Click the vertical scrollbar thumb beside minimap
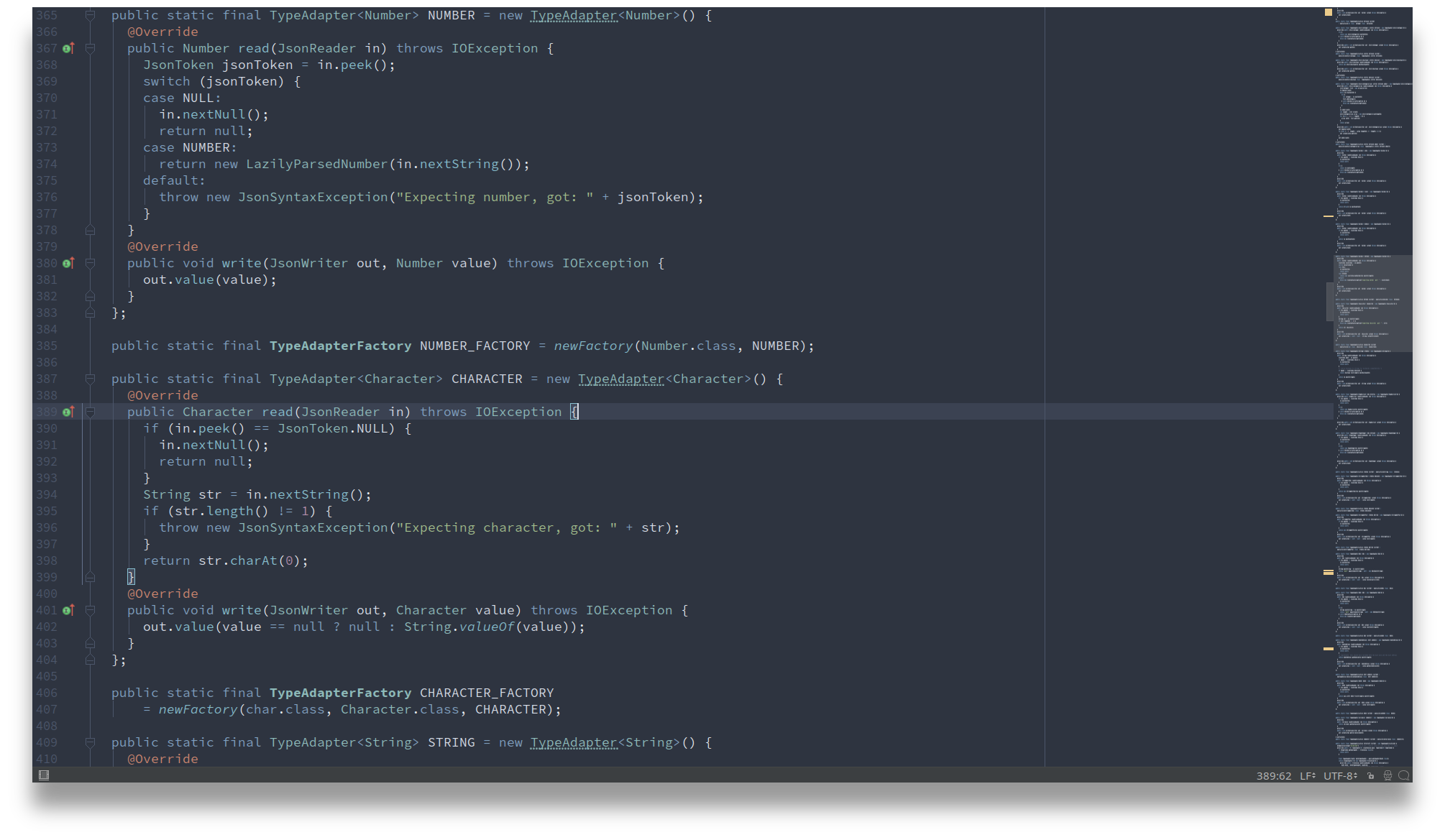The width and height of the screenshot is (1445, 840). (x=1330, y=302)
